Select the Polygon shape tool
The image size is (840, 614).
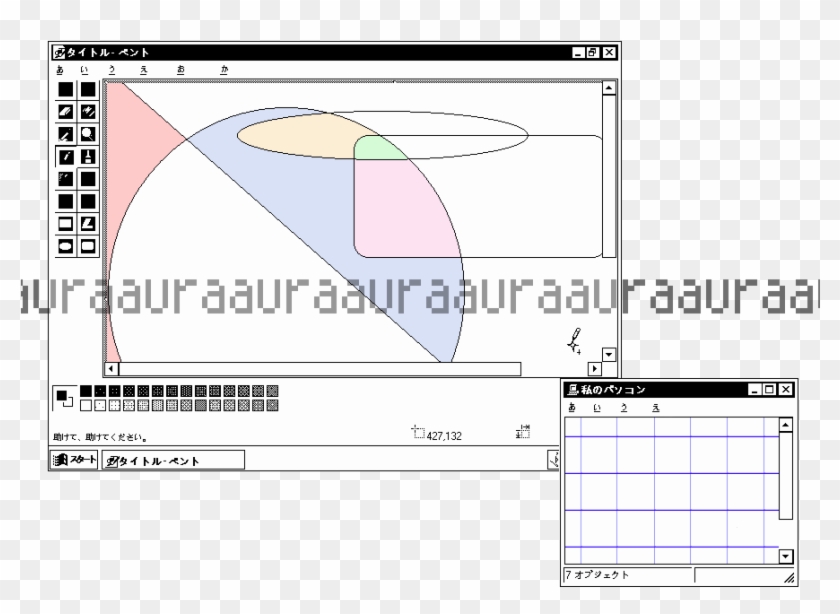tap(88, 223)
